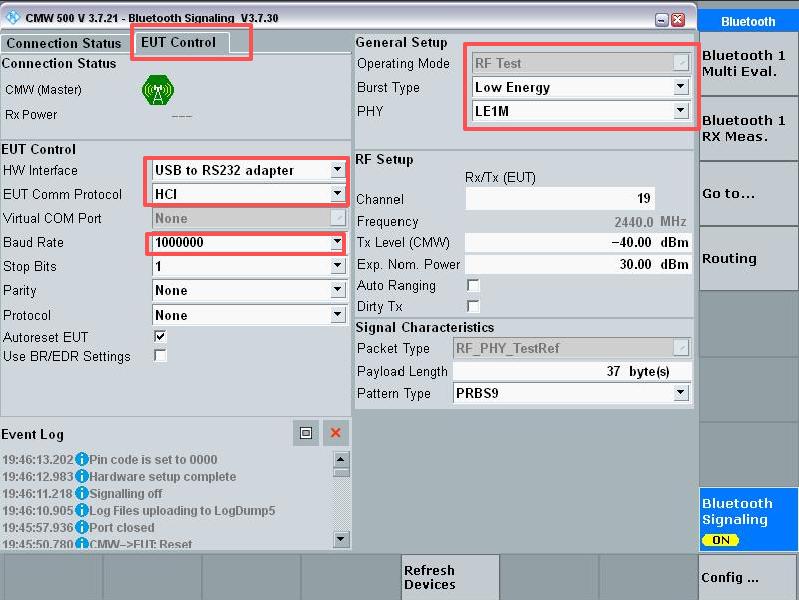Click the Config ... softkey

click(x=748, y=577)
